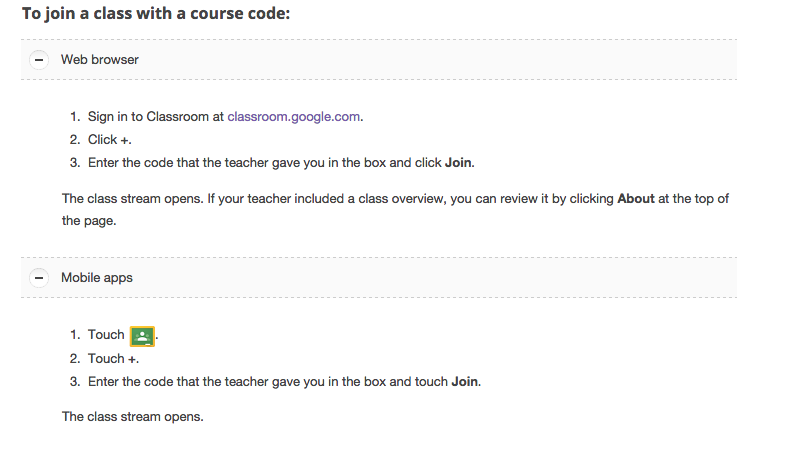Click the last "The class stream opens." line
The height and width of the screenshot is (458, 785).
point(132,416)
